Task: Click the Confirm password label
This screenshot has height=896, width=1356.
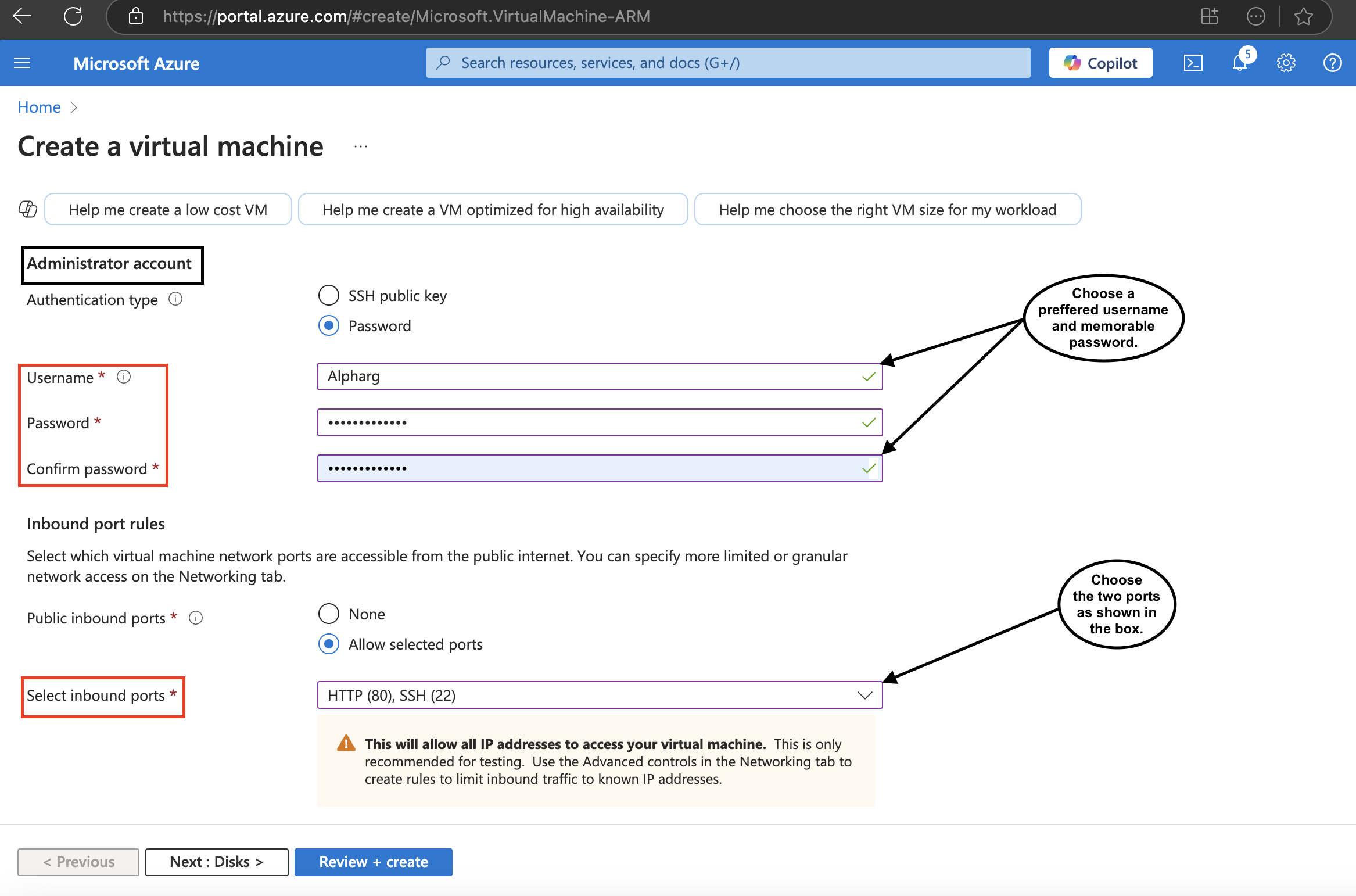Action: click(87, 468)
